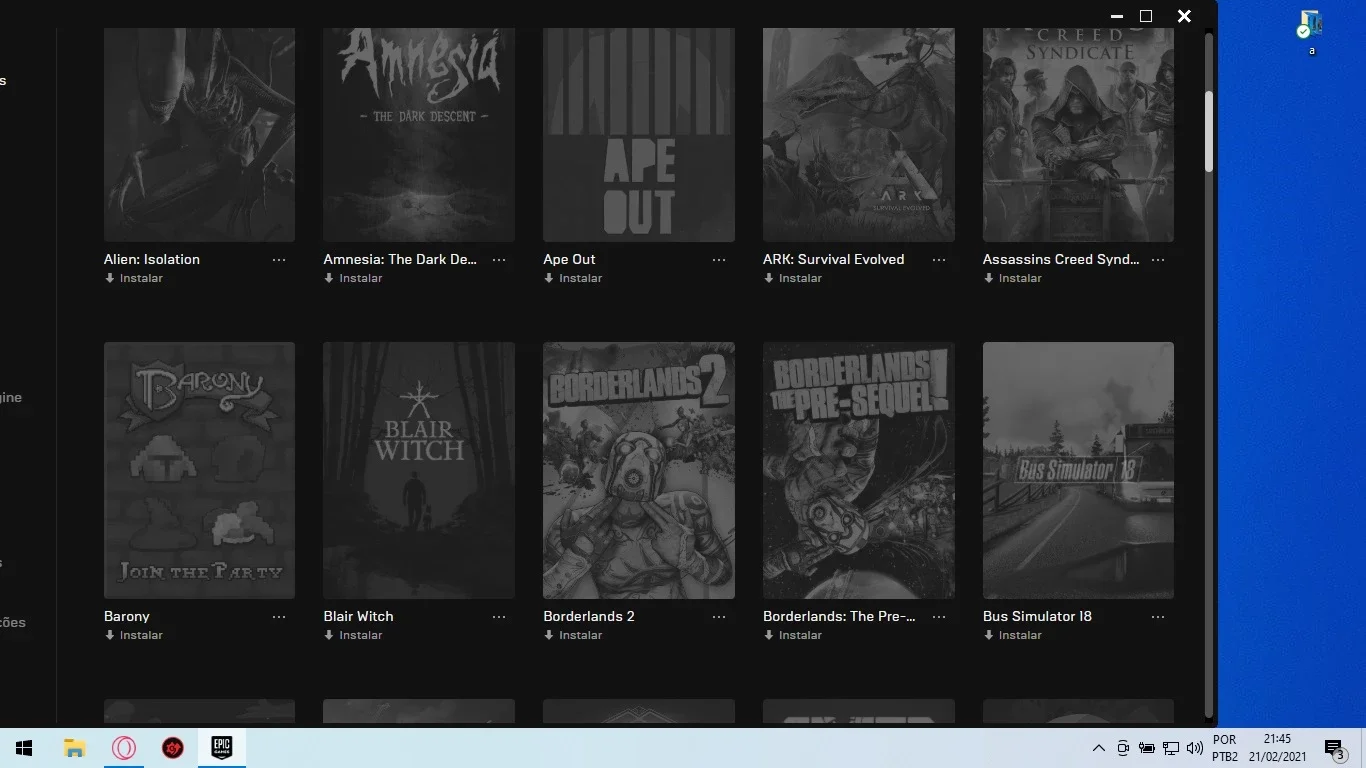1366x768 pixels.
Task: Launch the Opera browser from the taskbar
Action: point(123,748)
